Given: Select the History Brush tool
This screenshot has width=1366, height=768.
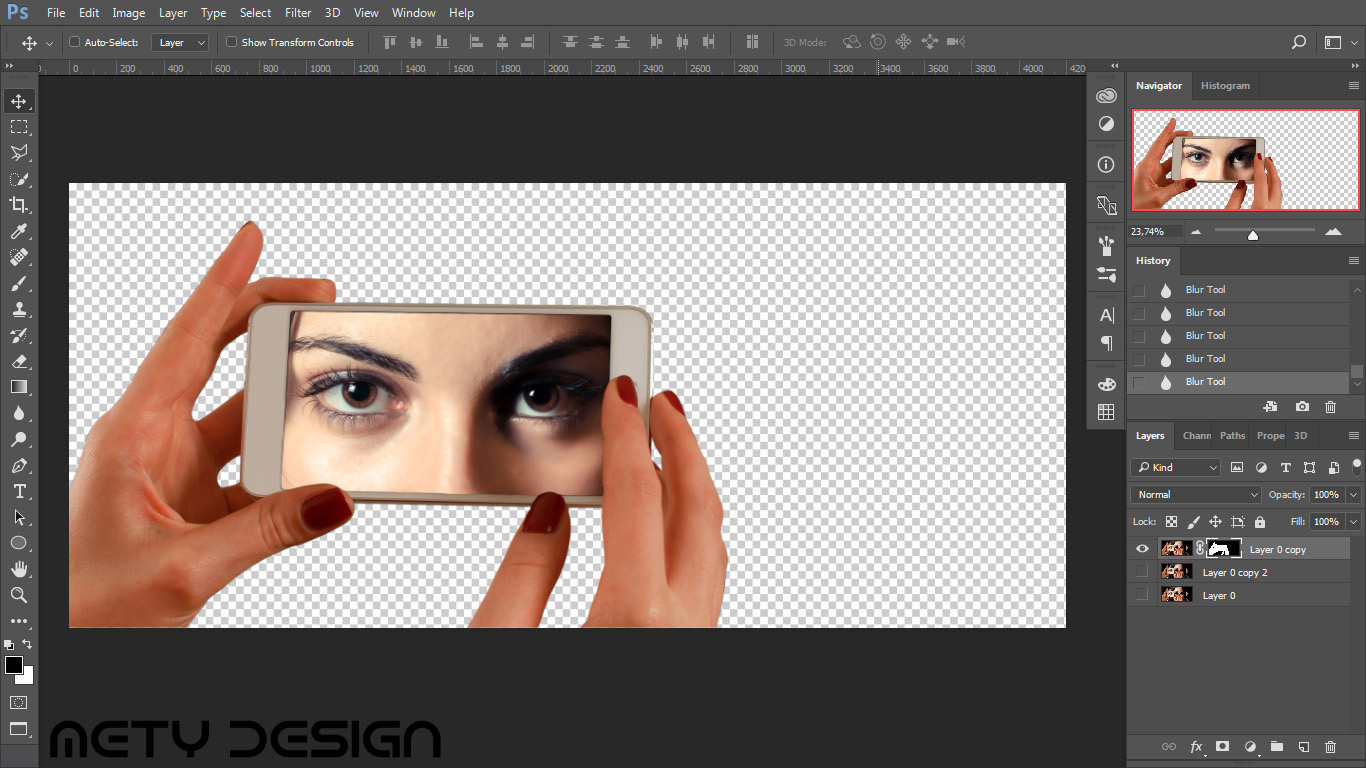Looking at the screenshot, I should [18, 335].
